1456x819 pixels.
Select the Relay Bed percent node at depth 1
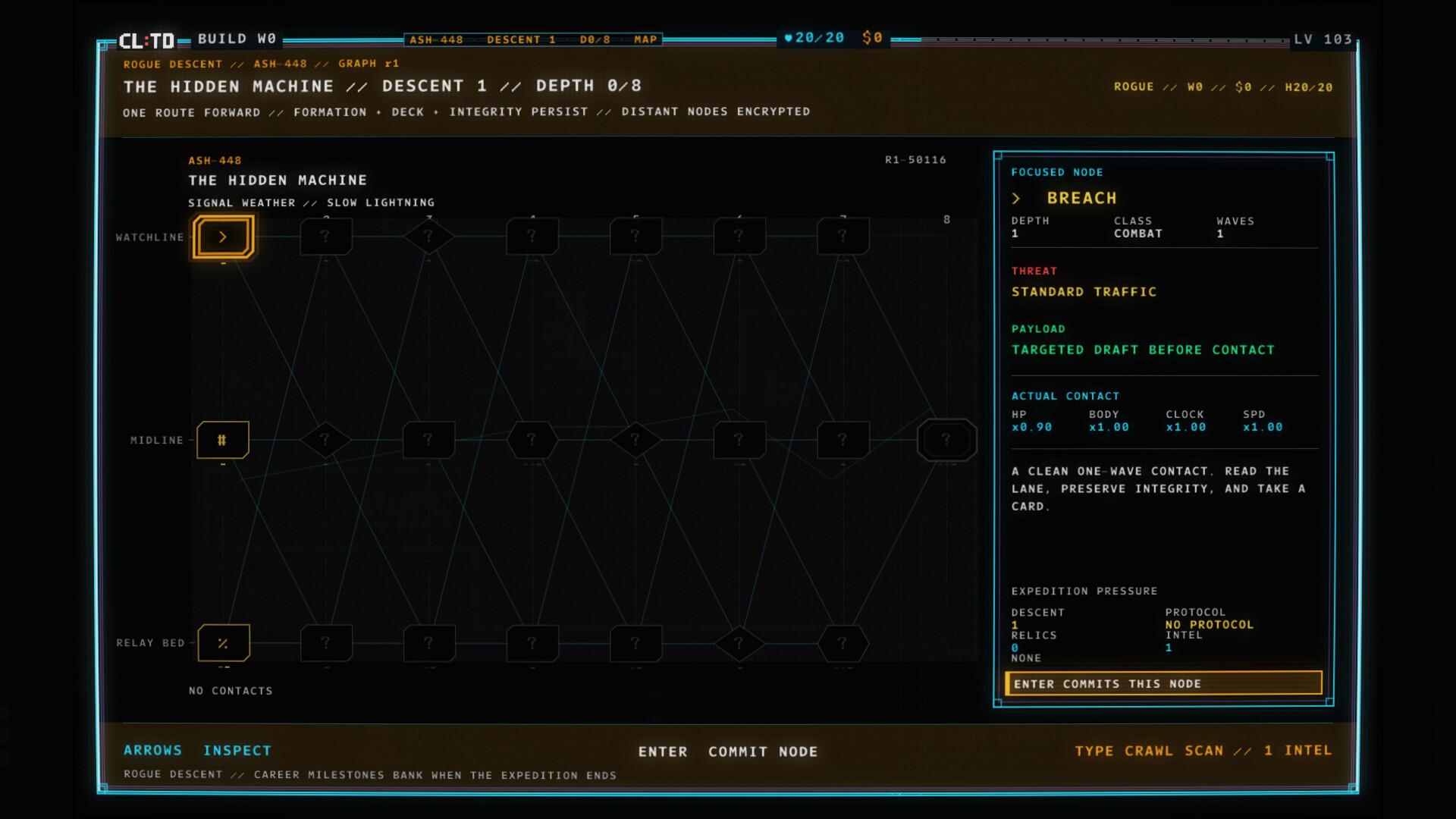point(223,643)
